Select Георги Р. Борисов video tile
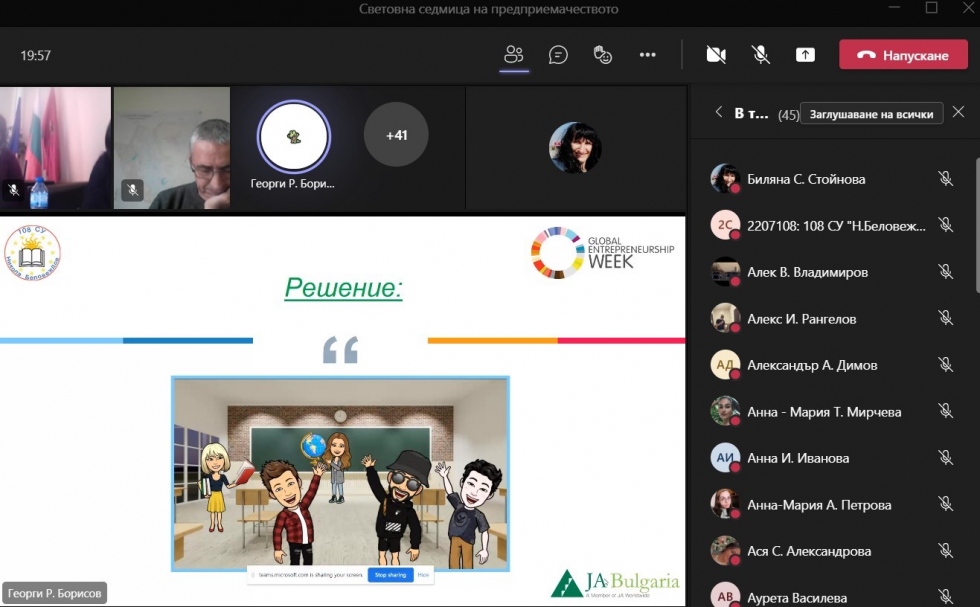 point(293,145)
